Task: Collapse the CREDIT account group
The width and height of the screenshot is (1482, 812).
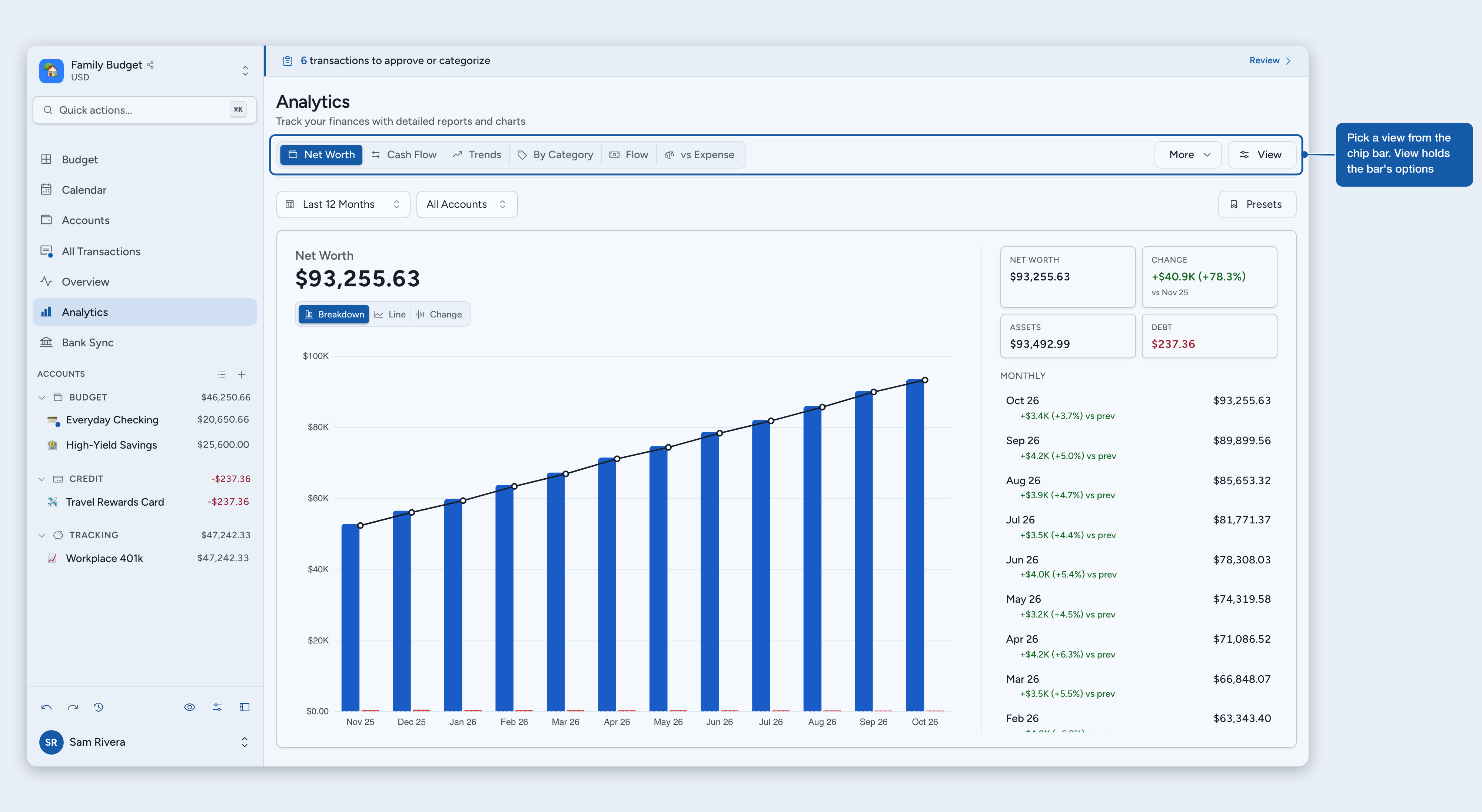Action: point(41,479)
